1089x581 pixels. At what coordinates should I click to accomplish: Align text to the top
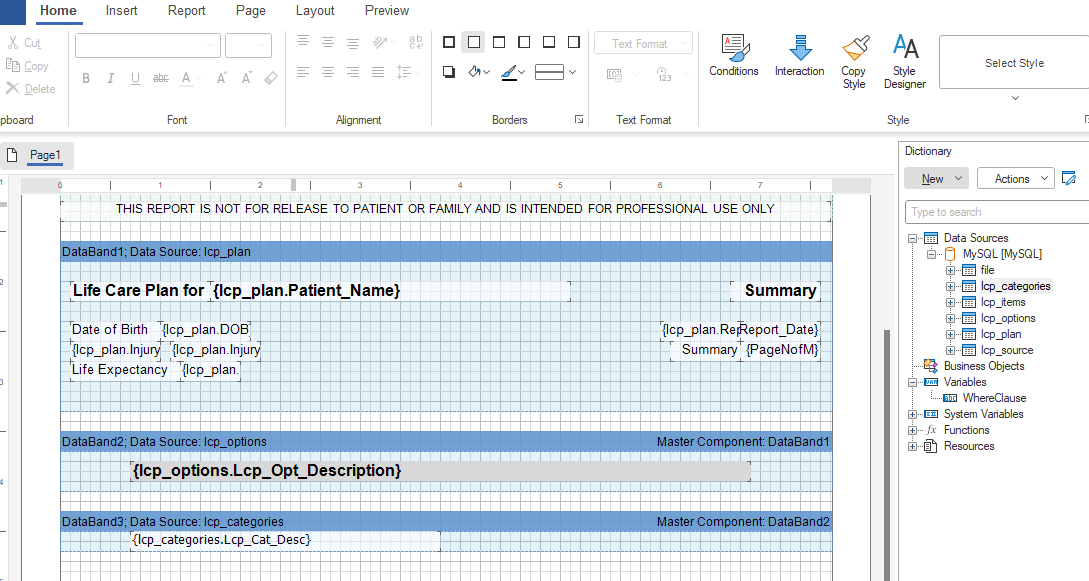pos(303,42)
